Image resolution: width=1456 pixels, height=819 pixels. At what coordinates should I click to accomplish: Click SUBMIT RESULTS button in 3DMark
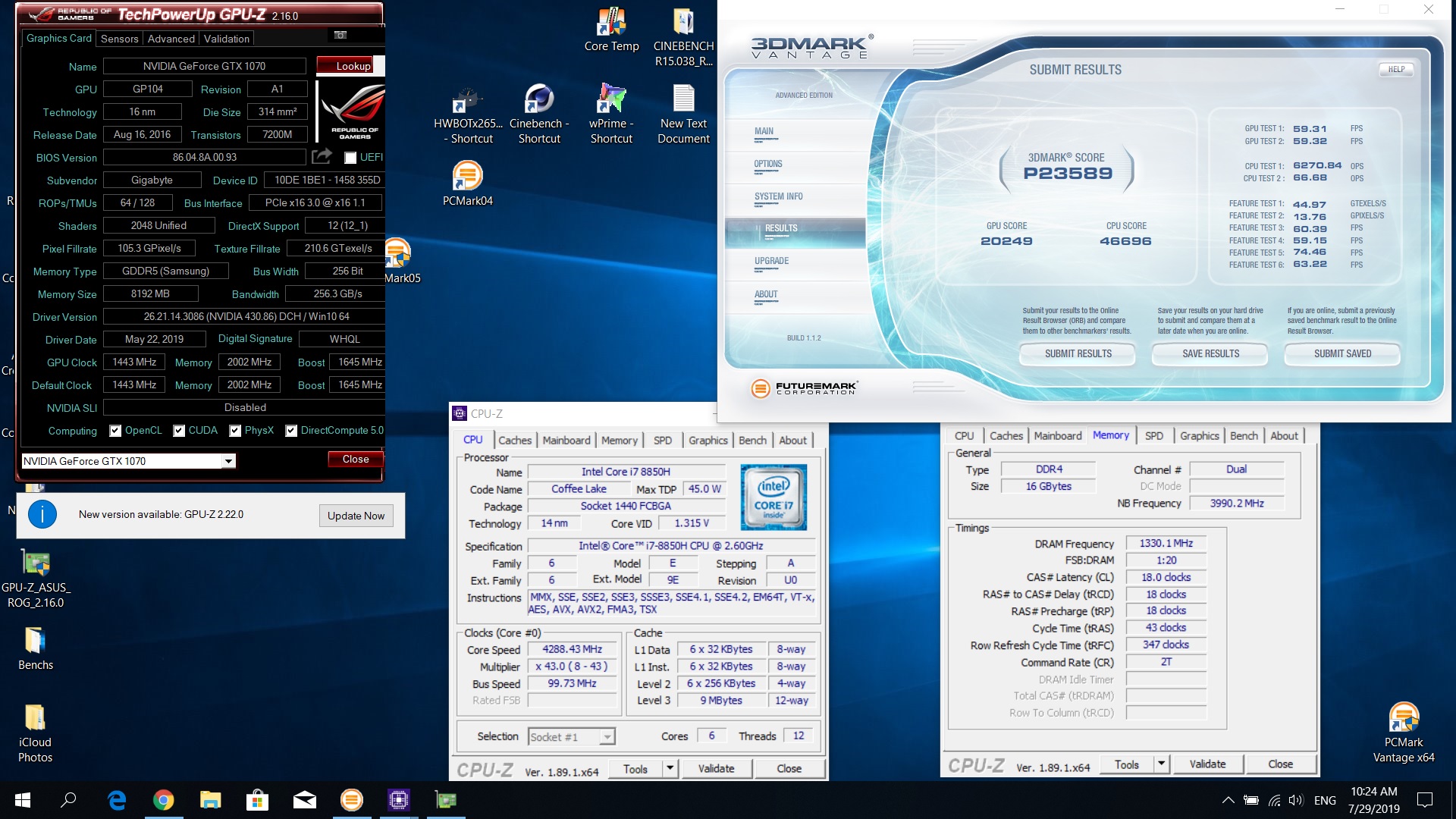click(x=1078, y=353)
